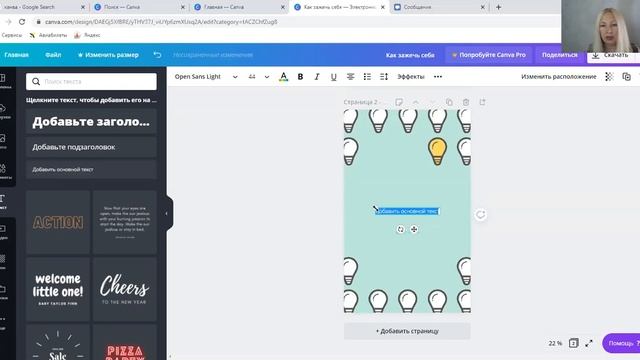Viewport: 640px width, 360px height.
Task: Open the Яндекс bookmark
Action: pos(87,35)
